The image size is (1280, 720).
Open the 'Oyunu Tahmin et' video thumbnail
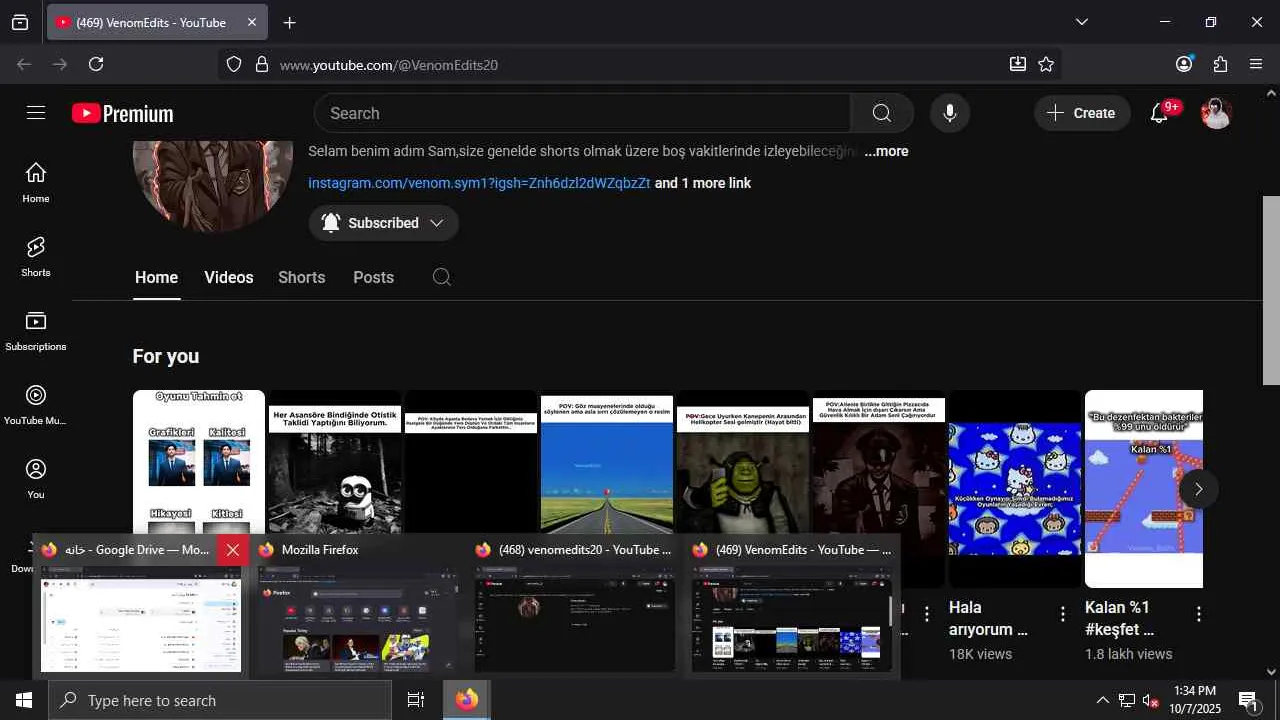pos(199,462)
